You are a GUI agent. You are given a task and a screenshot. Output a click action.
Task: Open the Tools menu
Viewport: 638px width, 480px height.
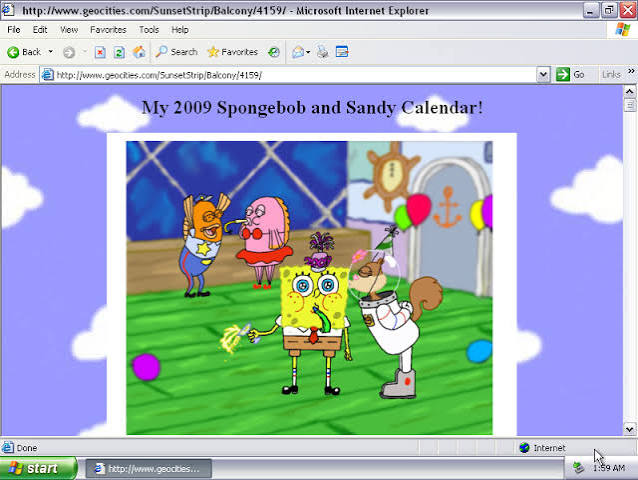pos(149,30)
